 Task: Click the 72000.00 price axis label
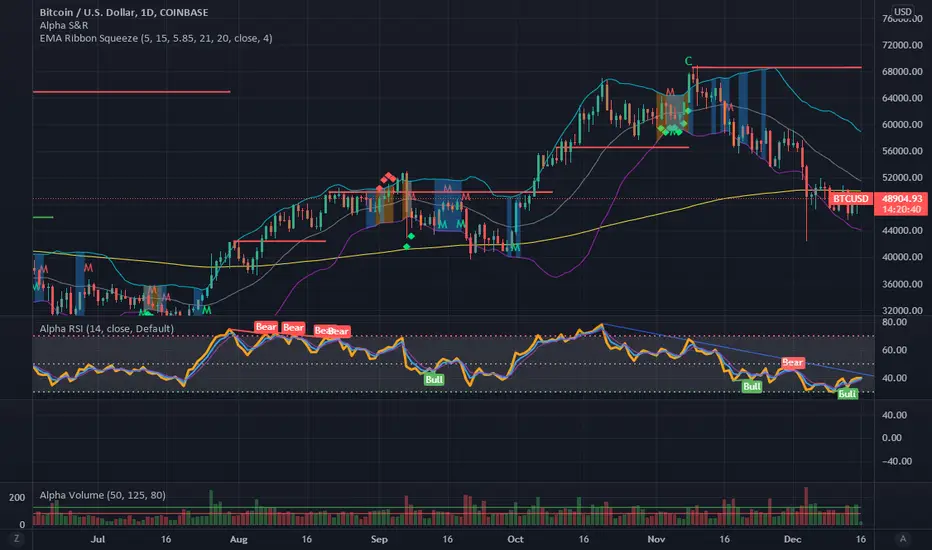[902, 45]
